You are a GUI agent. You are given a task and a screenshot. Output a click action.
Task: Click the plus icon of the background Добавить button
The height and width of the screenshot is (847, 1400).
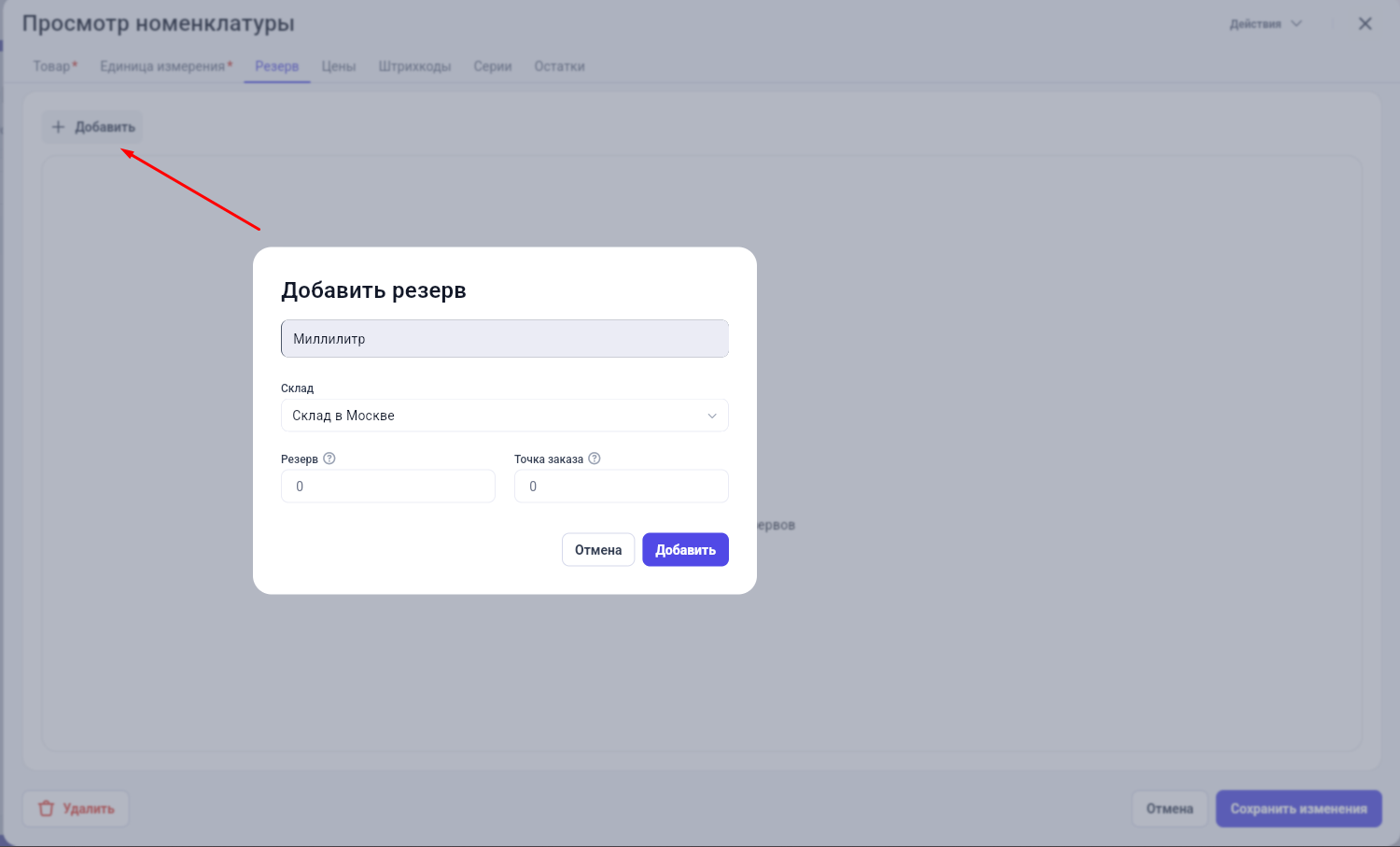pos(58,127)
